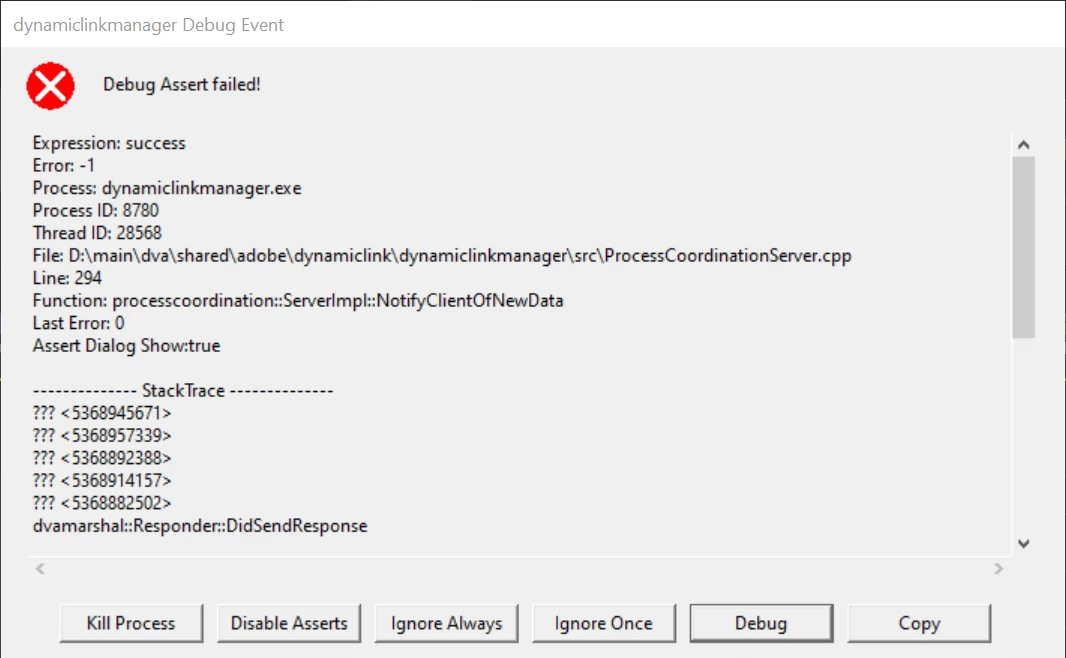This screenshot has width=1066, height=658.
Task: Click stack entry <5368882502>
Action: 102,502
